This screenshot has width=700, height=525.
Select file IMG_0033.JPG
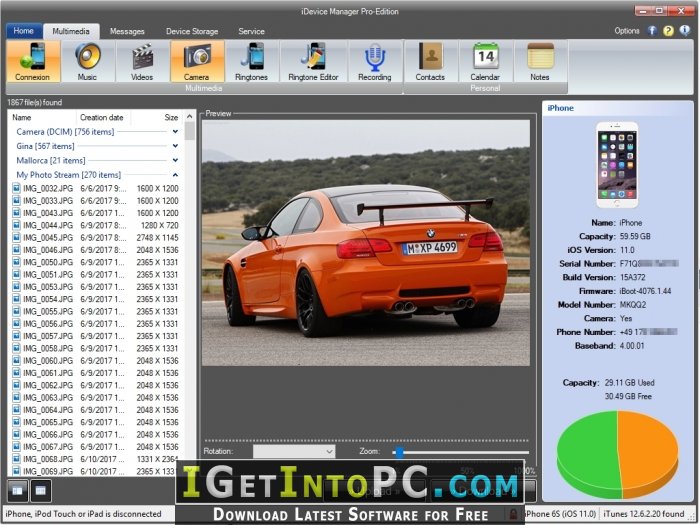pyautogui.click(x=96, y=201)
